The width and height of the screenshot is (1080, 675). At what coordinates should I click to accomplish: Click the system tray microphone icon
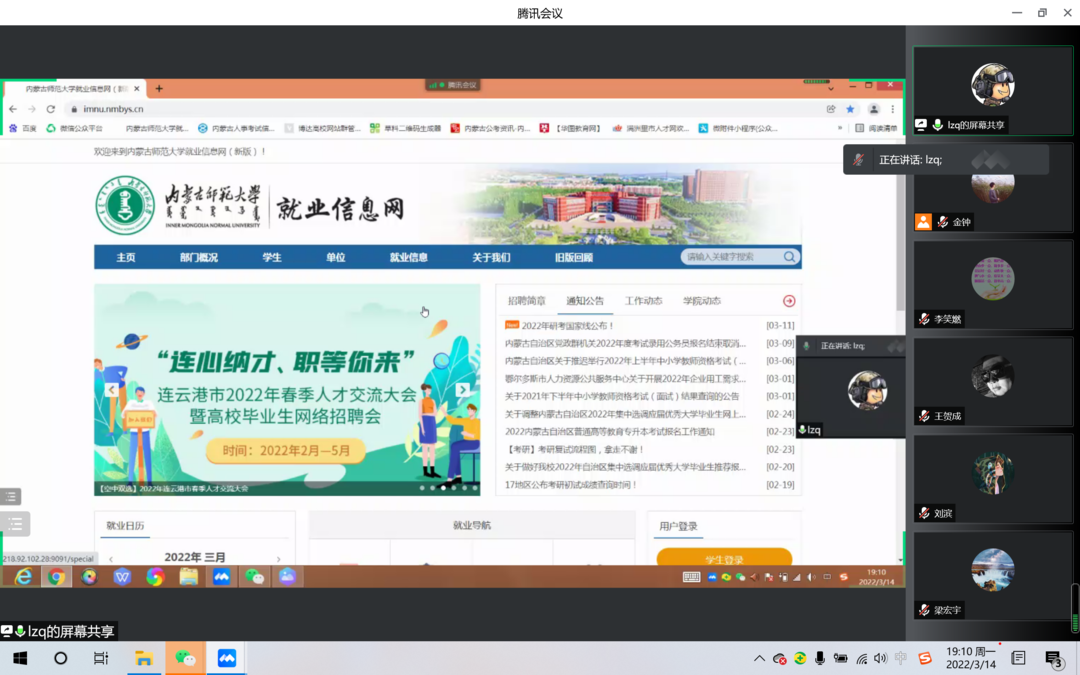pyautogui.click(x=820, y=658)
